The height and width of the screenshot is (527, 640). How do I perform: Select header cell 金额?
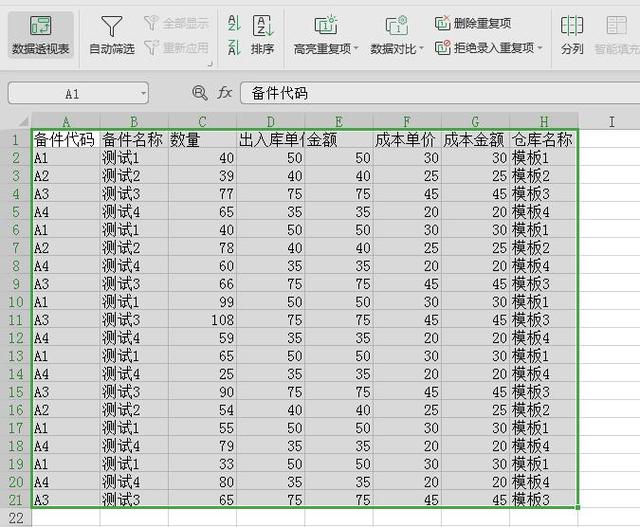(339, 140)
